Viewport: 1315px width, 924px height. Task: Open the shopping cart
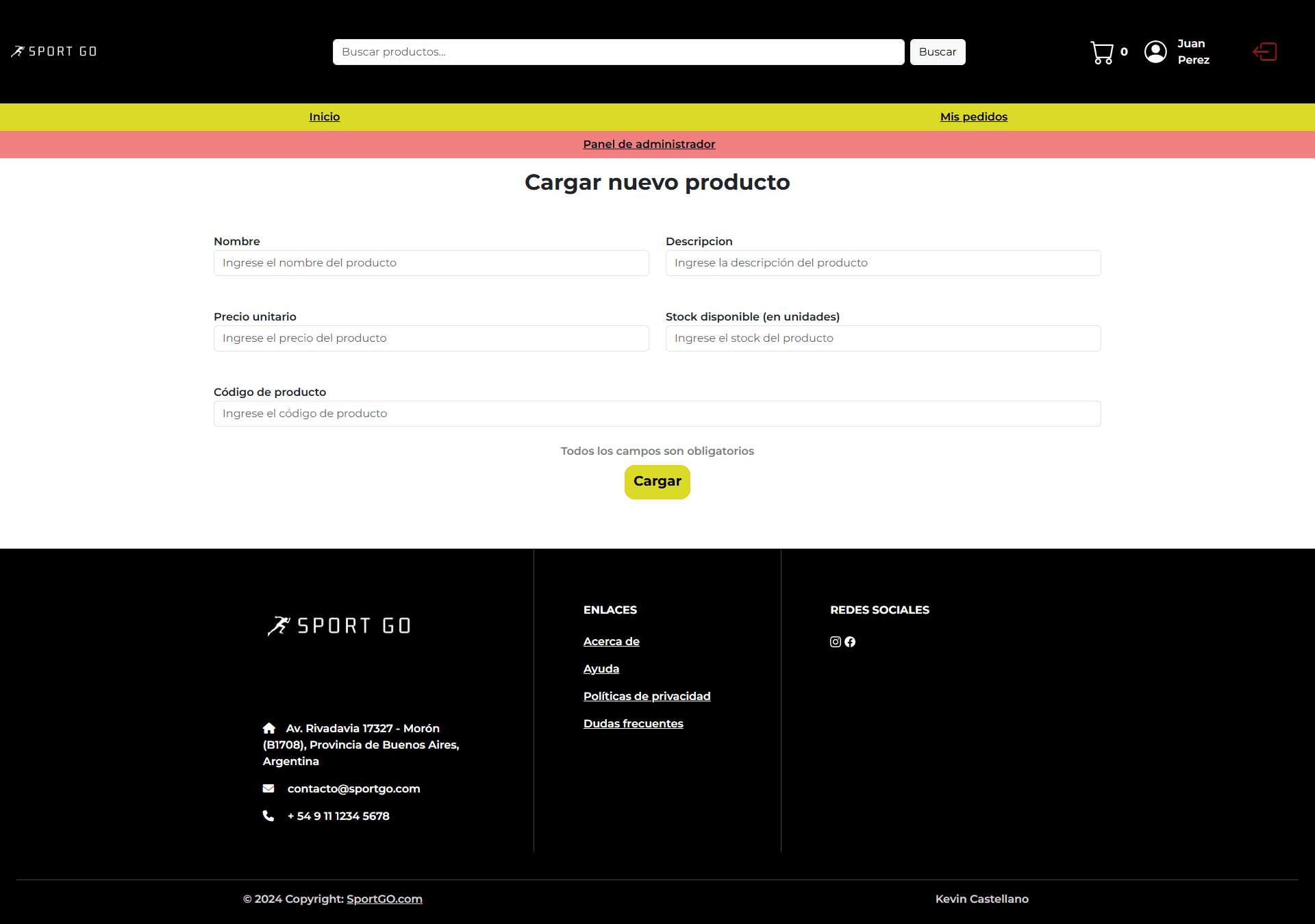[1103, 51]
